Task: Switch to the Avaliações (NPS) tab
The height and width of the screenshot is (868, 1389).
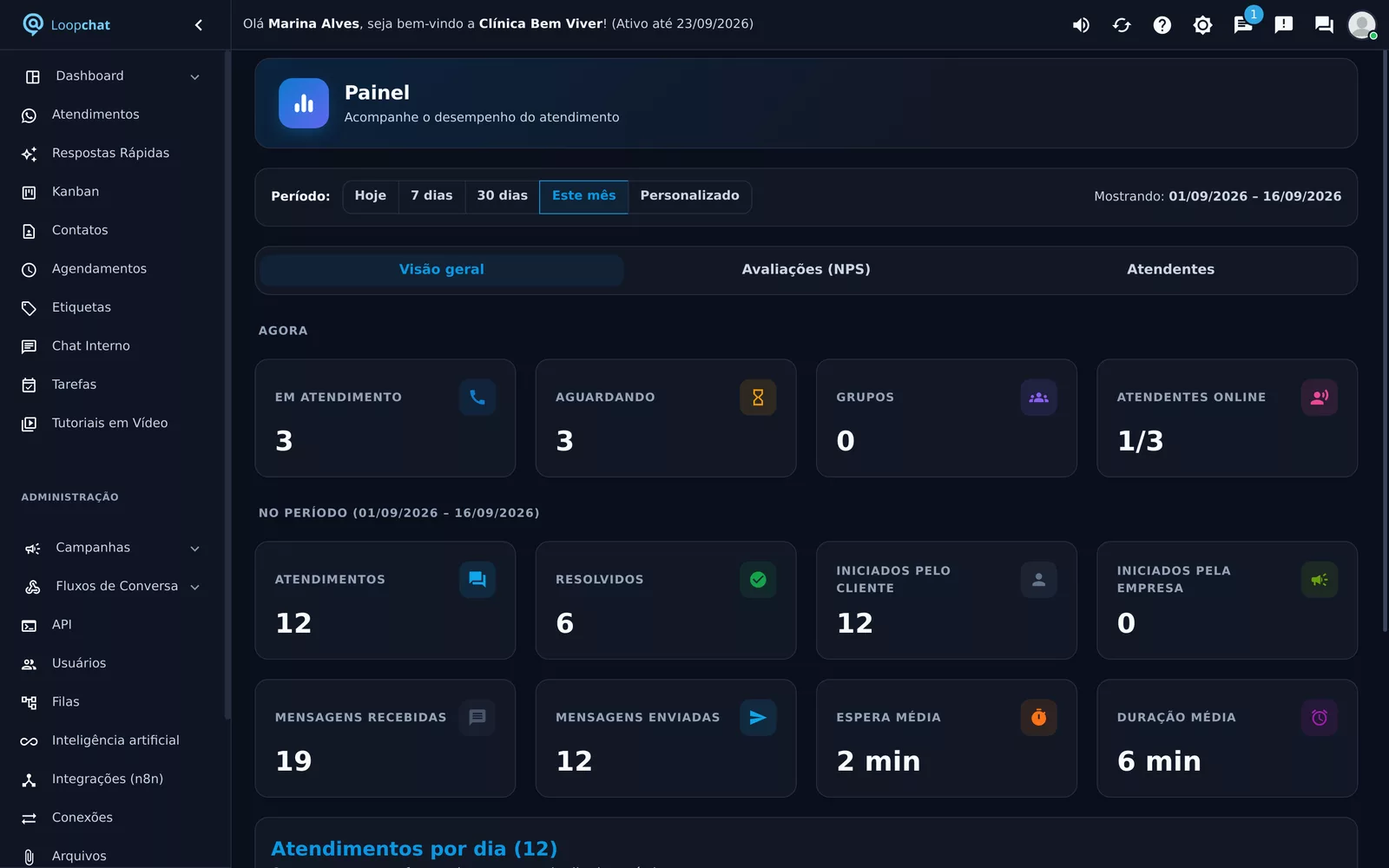Action: 806,270
